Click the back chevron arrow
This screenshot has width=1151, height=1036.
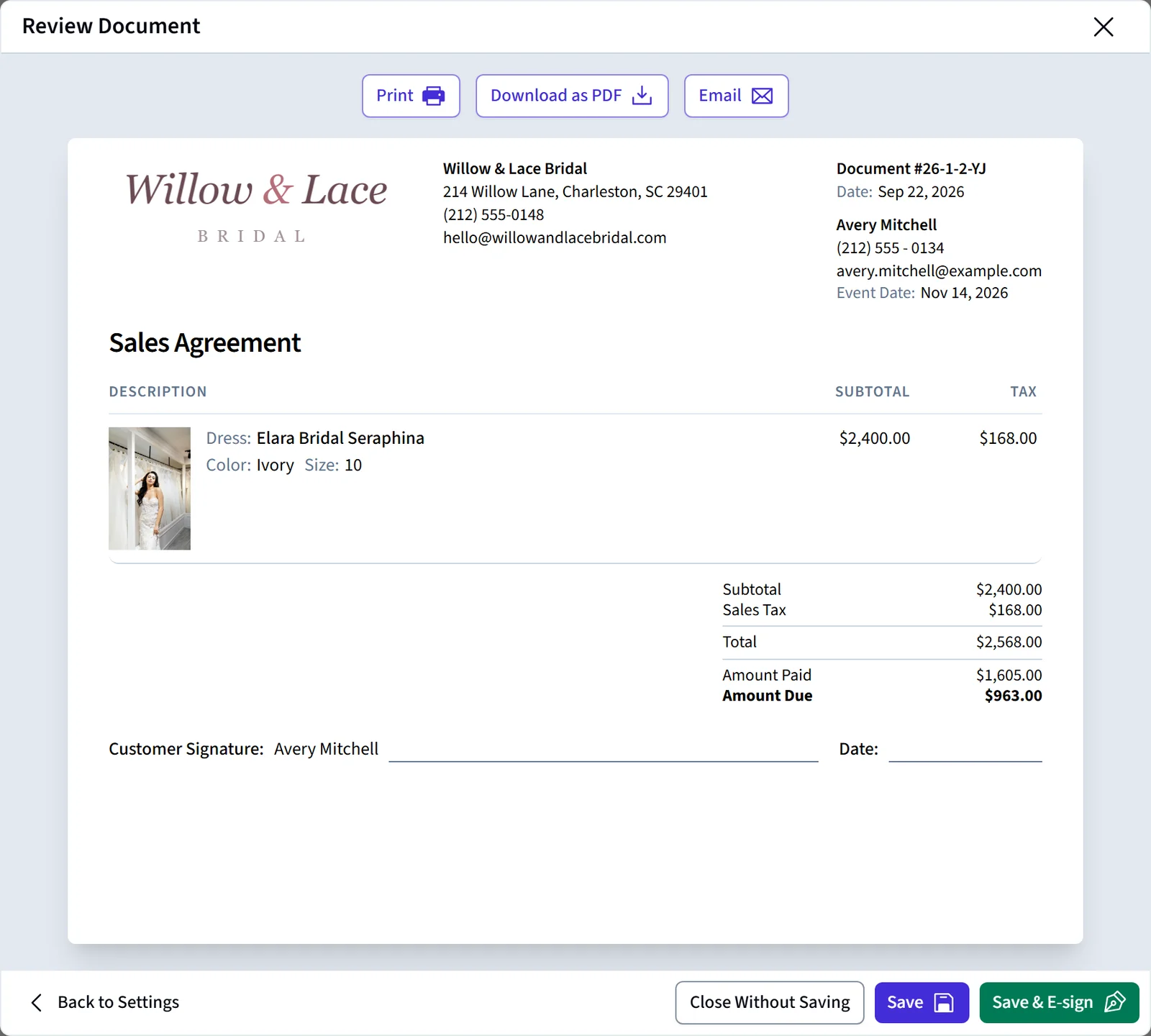37,1002
